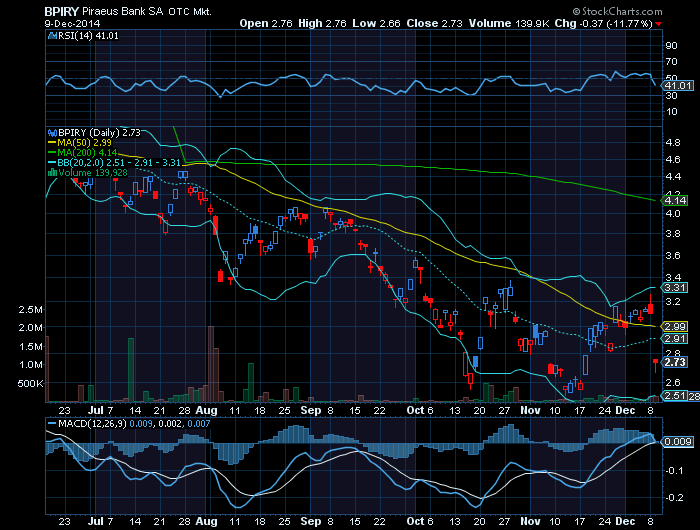Screen dimensions: 700x530
Task: Click the 3.2 price axis label
Action: [x=673, y=302]
